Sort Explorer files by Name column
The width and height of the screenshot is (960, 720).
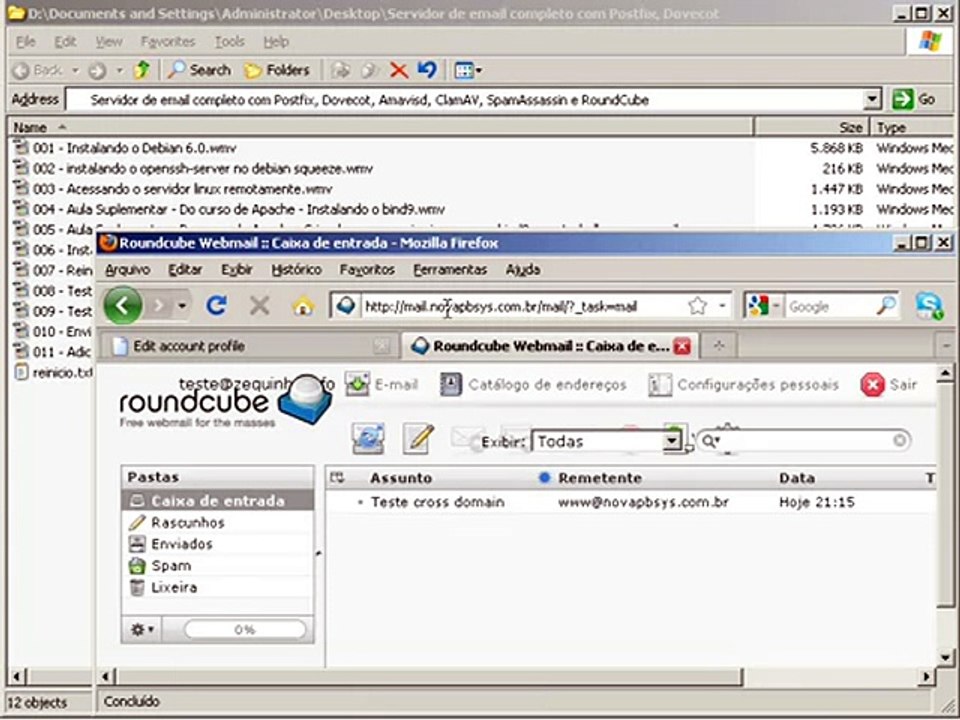coord(380,127)
